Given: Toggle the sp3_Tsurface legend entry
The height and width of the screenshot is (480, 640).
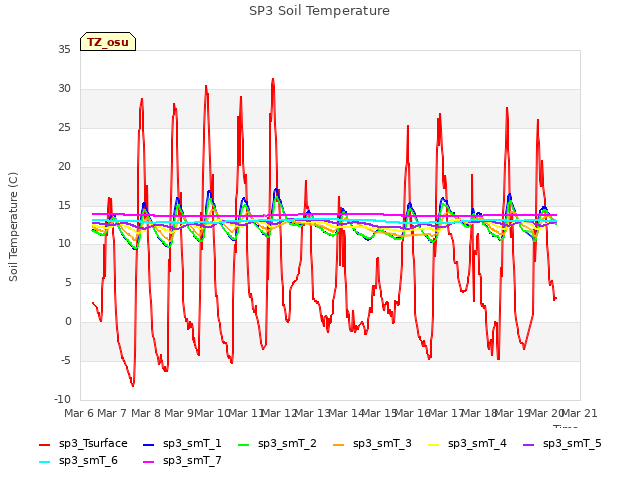Looking at the screenshot, I should (x=83, y=444).
